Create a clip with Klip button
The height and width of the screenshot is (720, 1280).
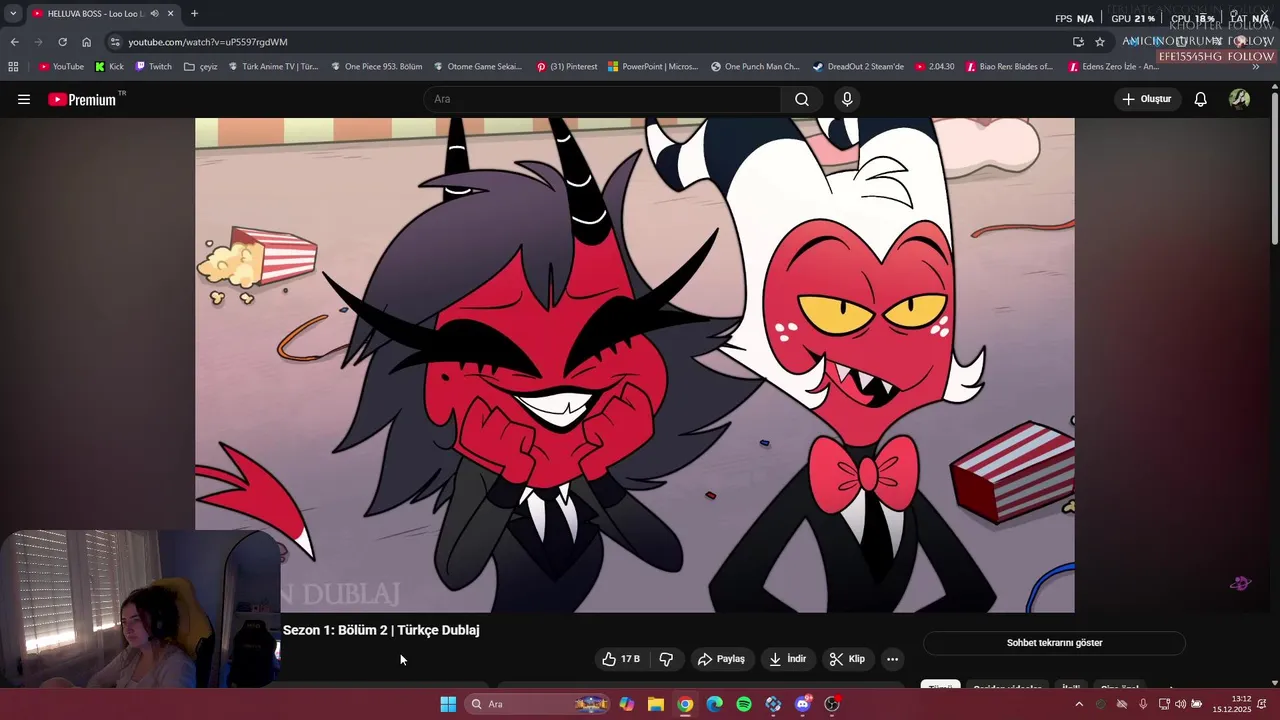click(x=847, y=659)
